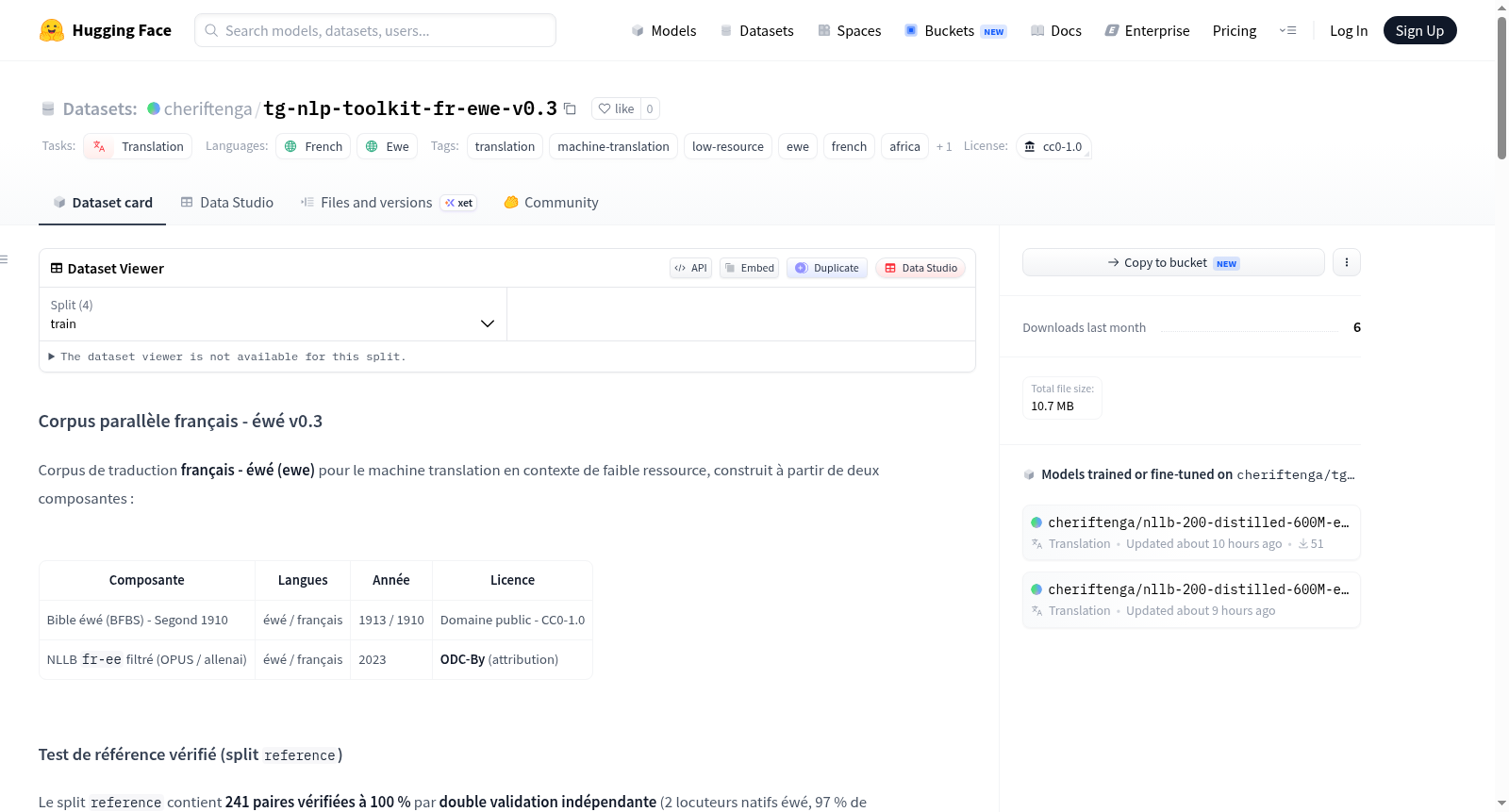Open the Datasets page

[757, 30]
